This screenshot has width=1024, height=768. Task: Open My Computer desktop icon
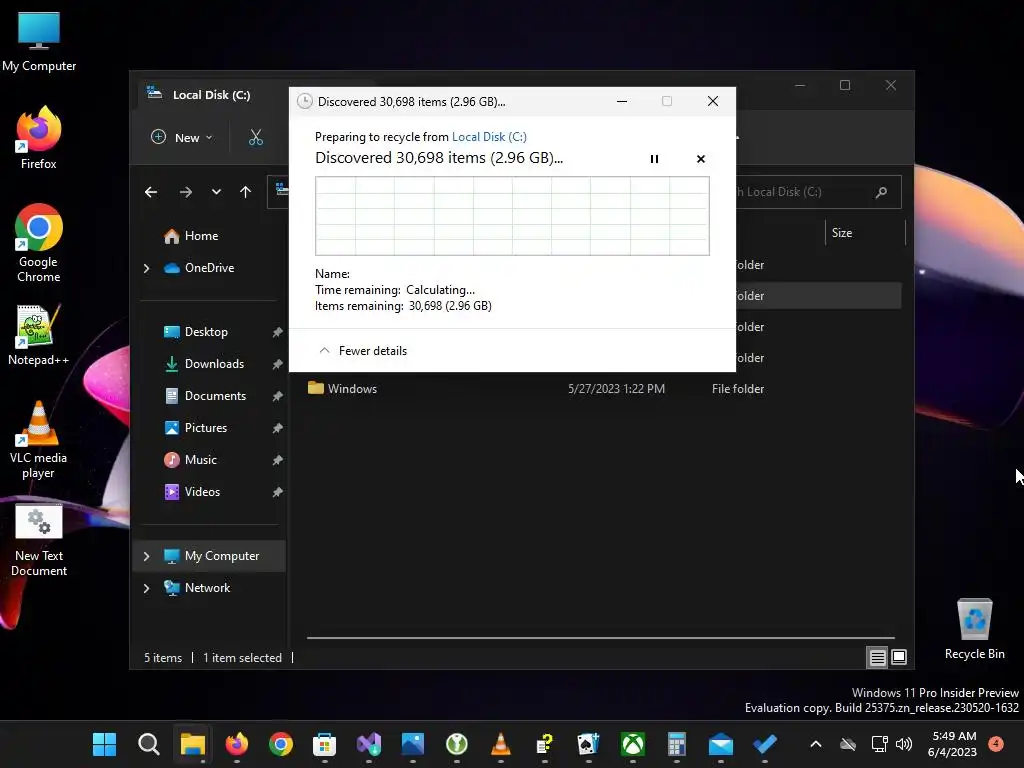pos(39,40)
